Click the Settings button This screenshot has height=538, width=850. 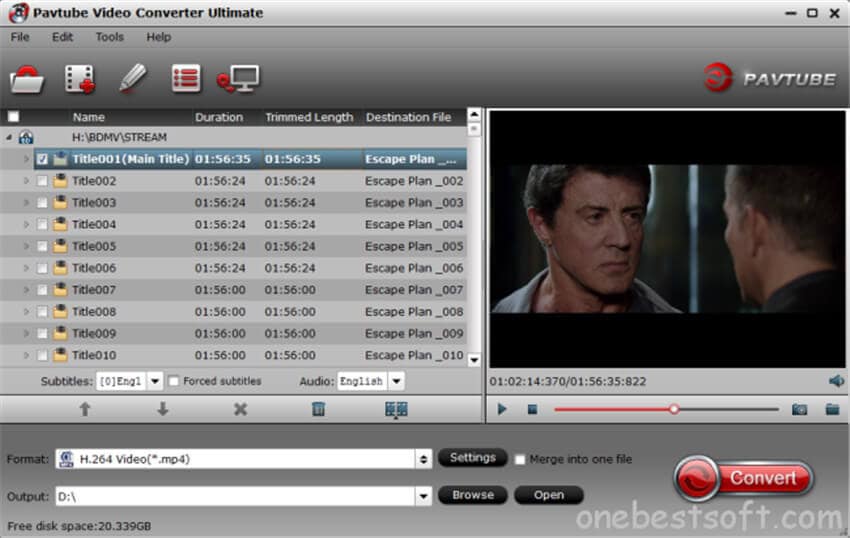pos(473,458)
